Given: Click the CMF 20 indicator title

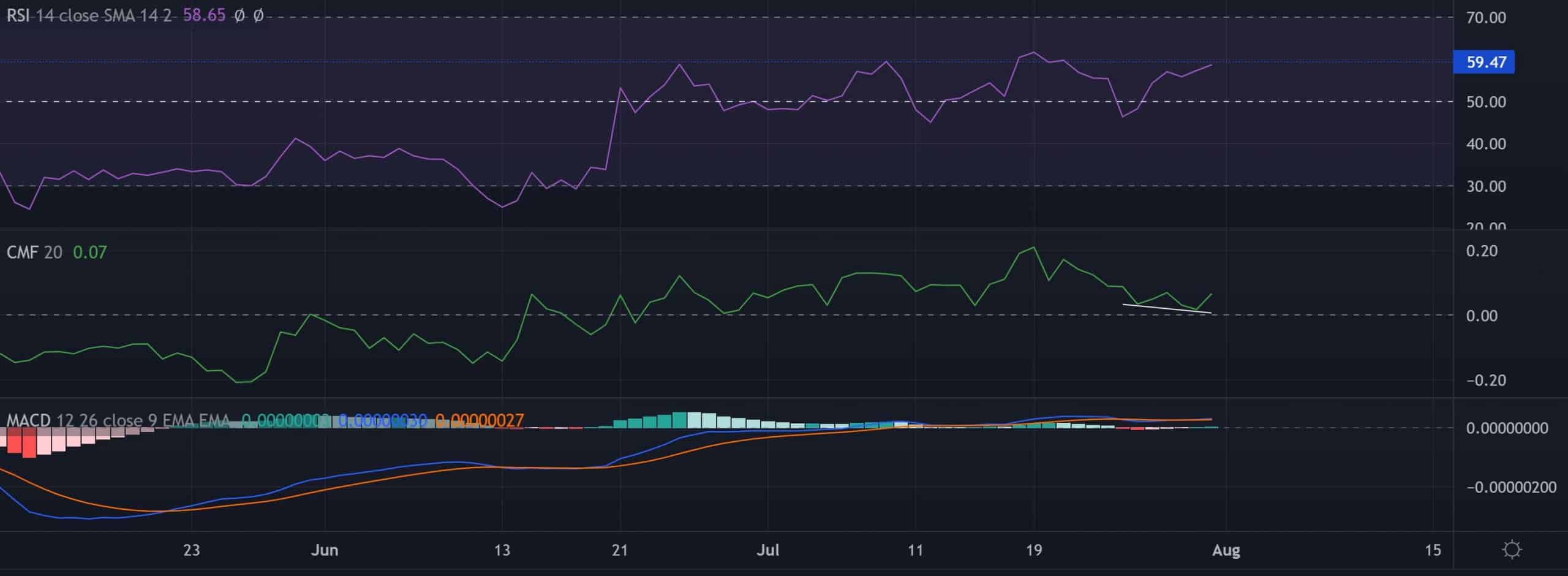Looking at the screenshot, I should [x=34, y=252].
